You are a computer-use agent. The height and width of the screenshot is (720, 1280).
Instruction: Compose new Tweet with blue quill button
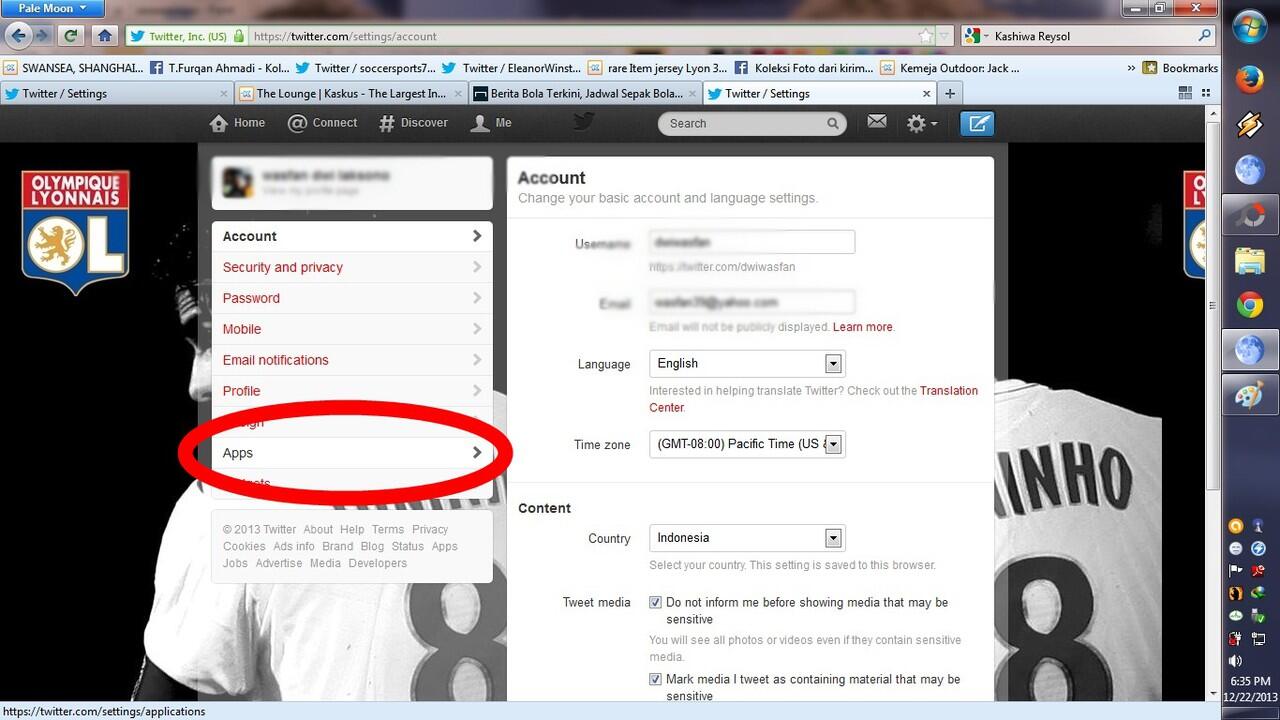[x=977, y=123]
